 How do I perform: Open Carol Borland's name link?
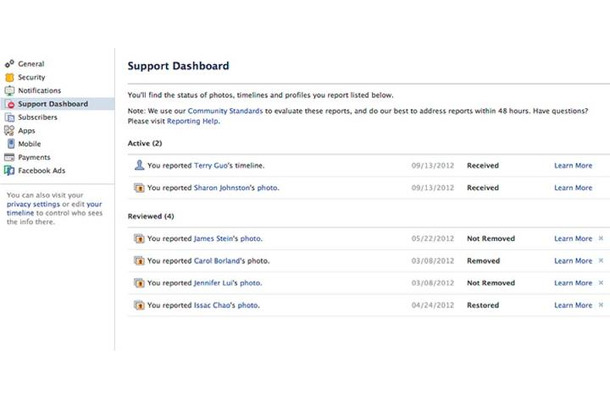tap(217, 261)
